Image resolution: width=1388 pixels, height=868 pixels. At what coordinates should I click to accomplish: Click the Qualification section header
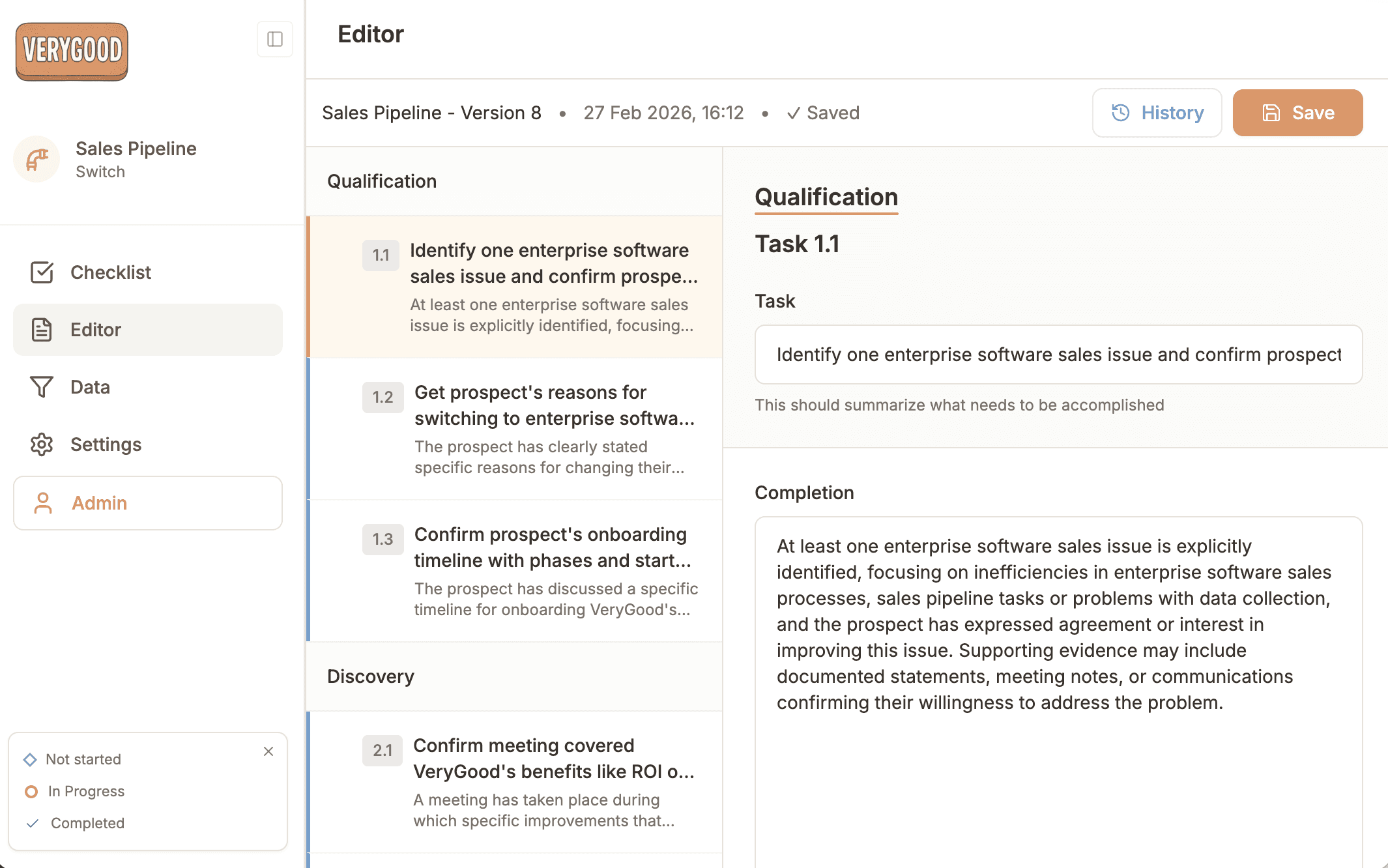click(x=382, y=181)
